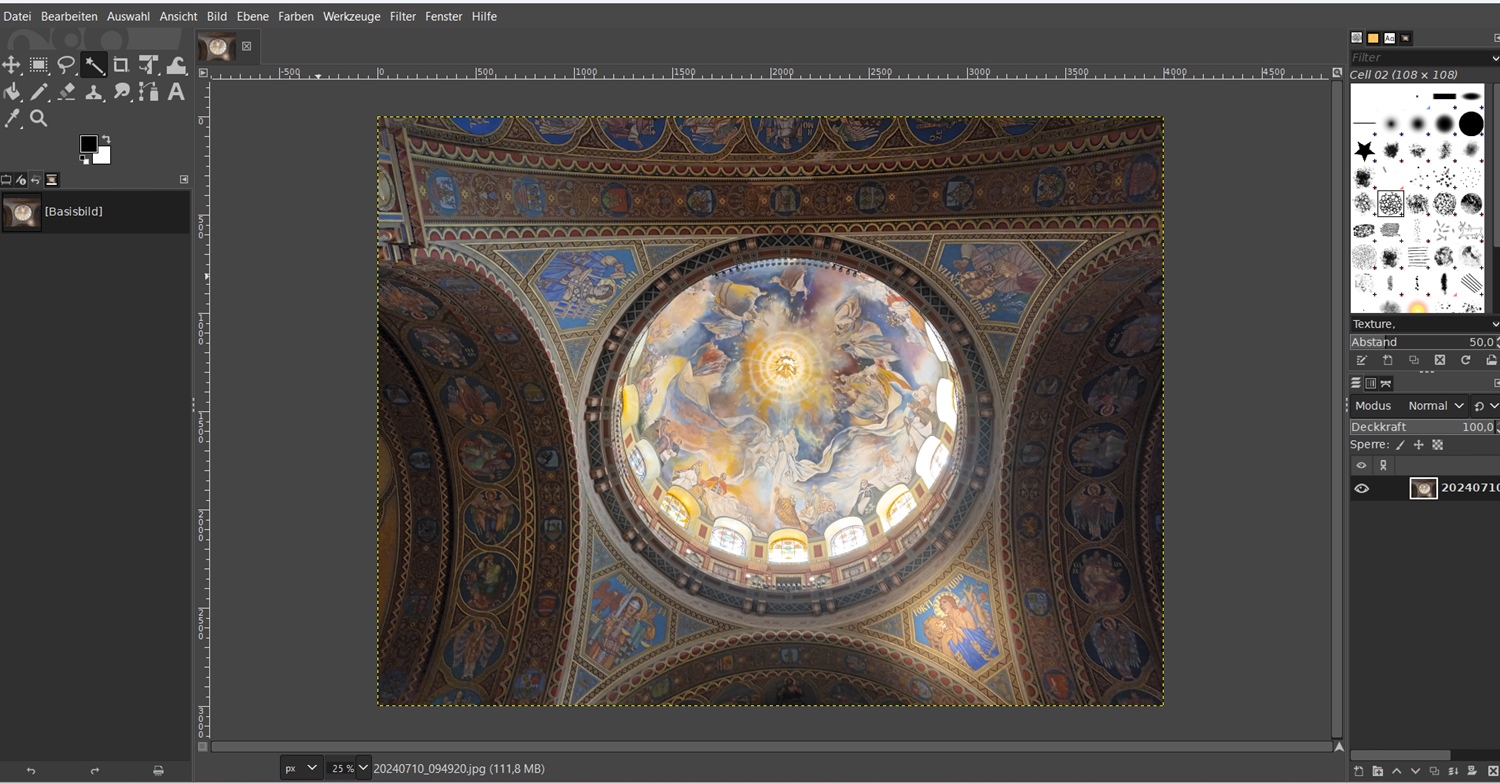
Task: Open the layers panel configure tab menu
Action: (1496, 383)
